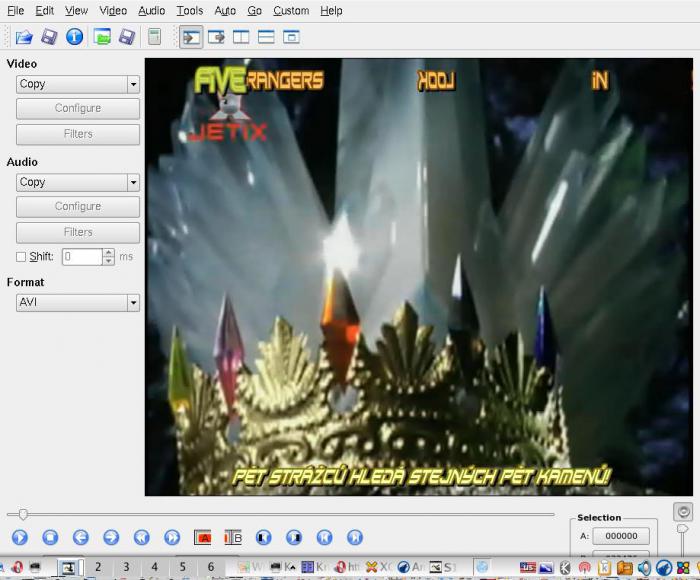This screenshot has width=700, height=580.
Task: Open the View menu
Action: pyautogui.click(x=76, y=10)
